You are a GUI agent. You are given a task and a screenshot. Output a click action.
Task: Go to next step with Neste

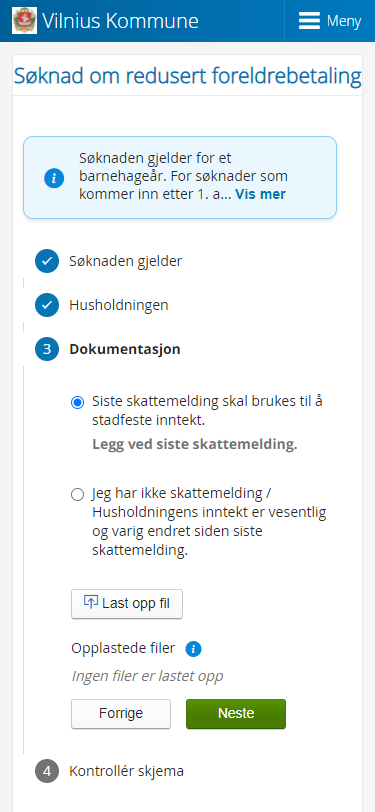click(236, 714)
